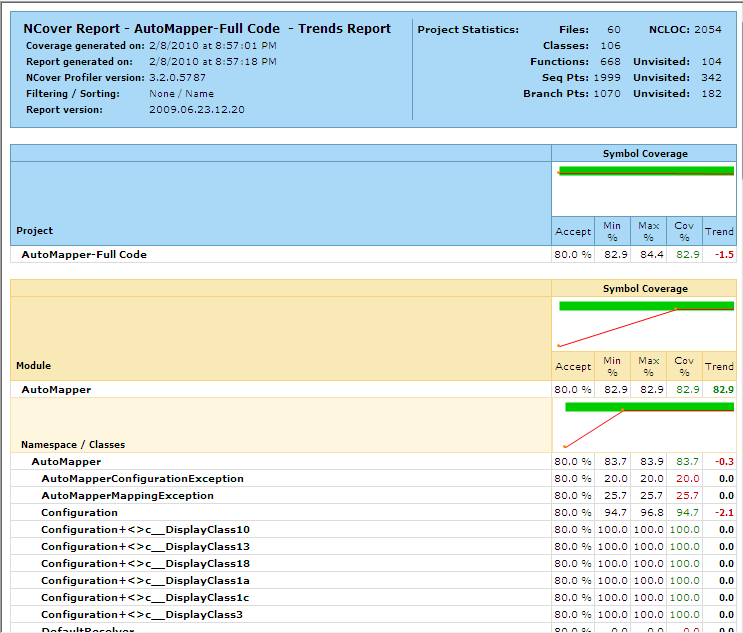Click the AutoMapper-Full Code project name
This screenshot has width=743, height=633.
(x=84, y=255)
